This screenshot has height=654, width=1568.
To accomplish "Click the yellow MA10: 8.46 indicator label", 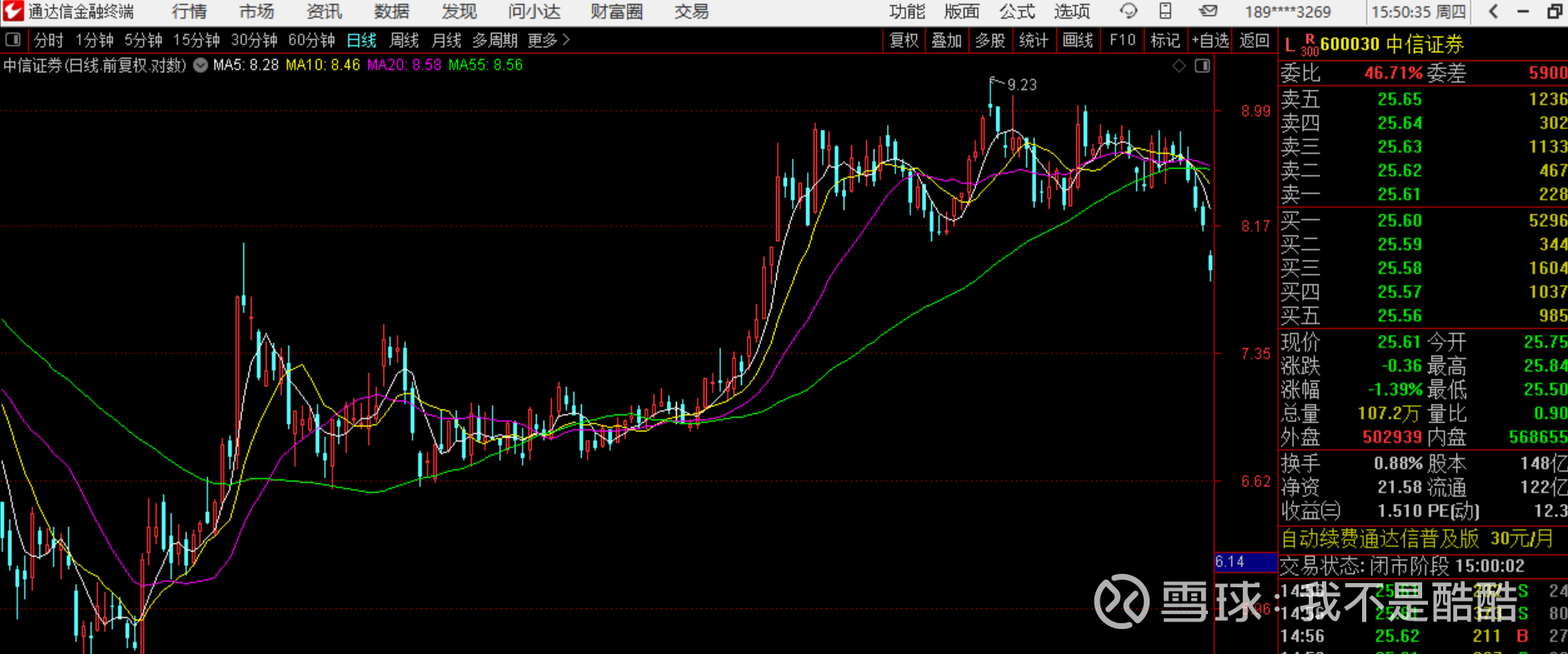I will coord(323,65).
